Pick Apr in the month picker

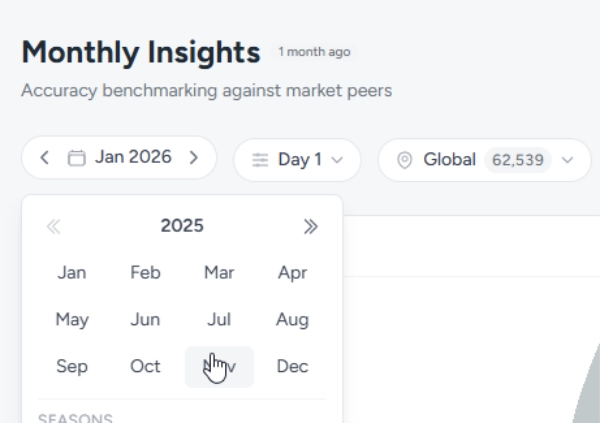(x=292, y=273)
